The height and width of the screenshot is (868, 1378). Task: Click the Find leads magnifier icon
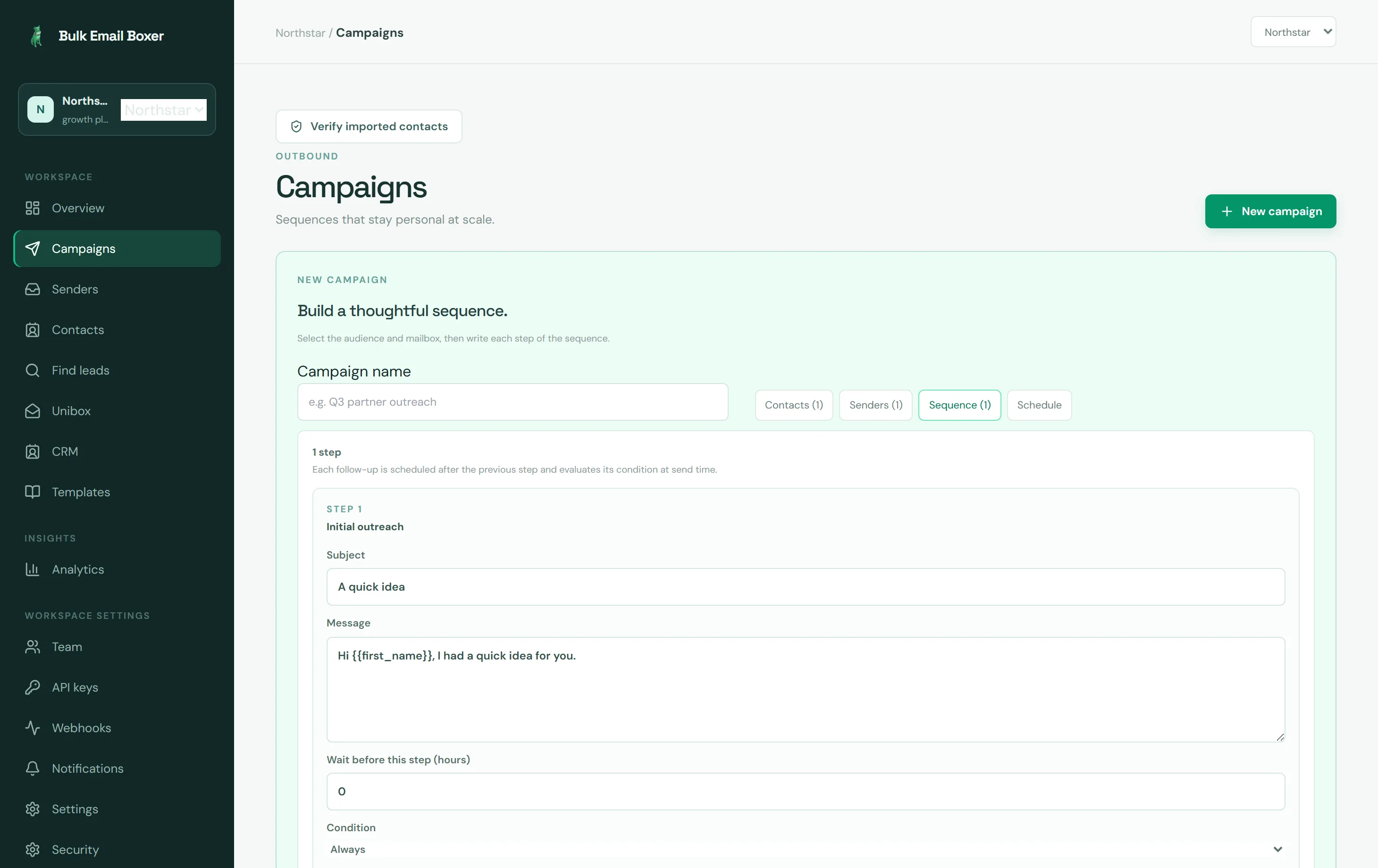[x=33, y=370]
